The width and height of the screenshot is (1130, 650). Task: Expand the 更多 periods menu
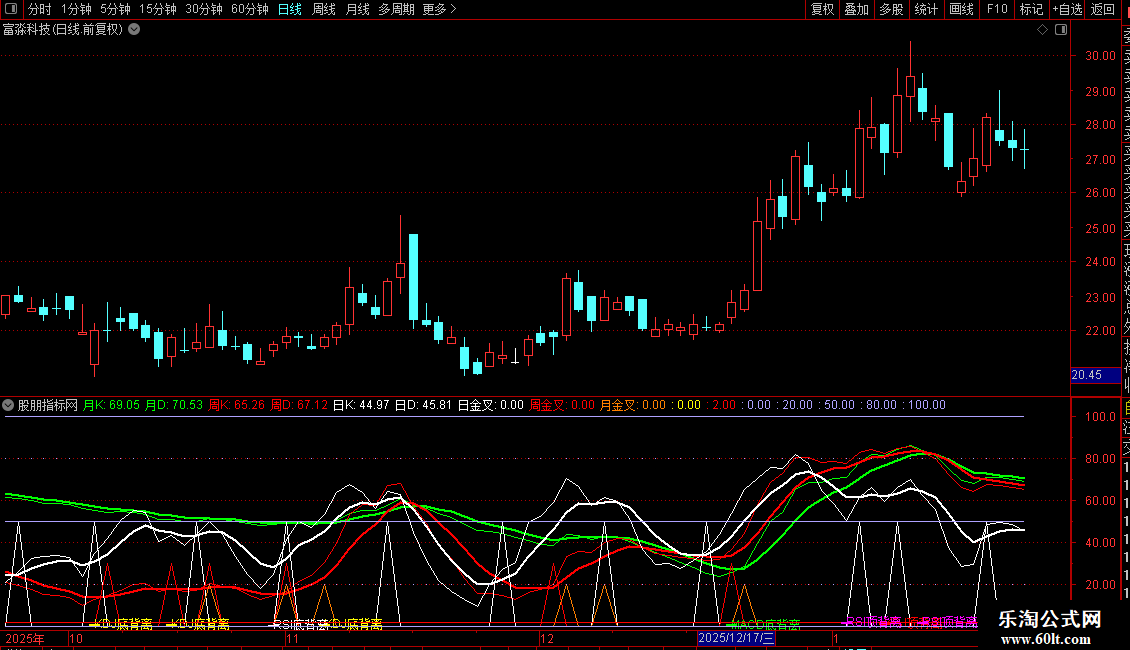pos(440,9)
